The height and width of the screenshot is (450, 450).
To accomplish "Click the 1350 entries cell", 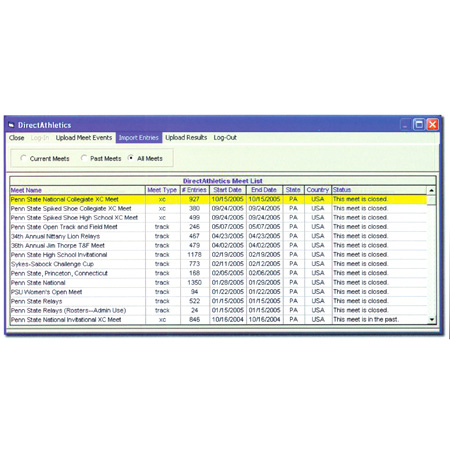I will tap(195, 283).
